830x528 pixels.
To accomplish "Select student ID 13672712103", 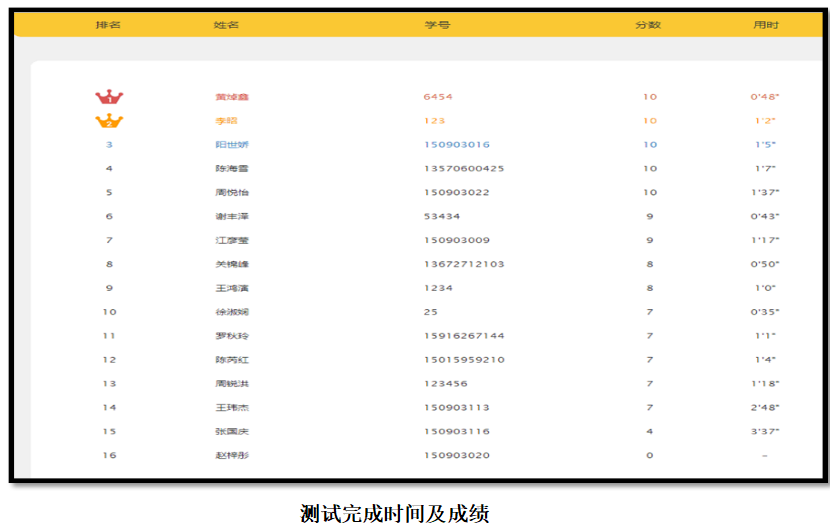I will pos(464,264).
